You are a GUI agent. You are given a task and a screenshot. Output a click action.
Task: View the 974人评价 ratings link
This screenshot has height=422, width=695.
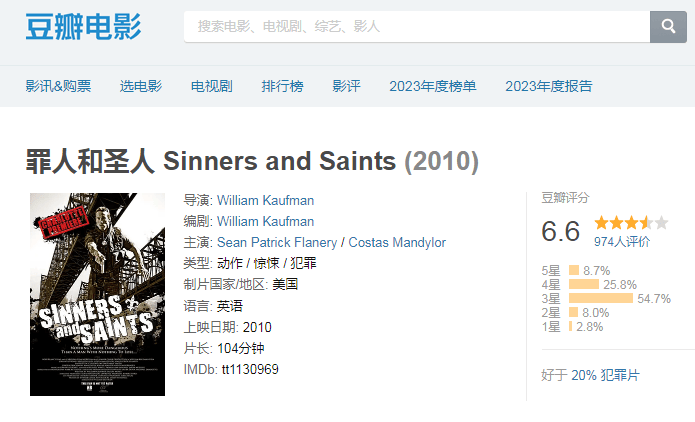point(622,241)
